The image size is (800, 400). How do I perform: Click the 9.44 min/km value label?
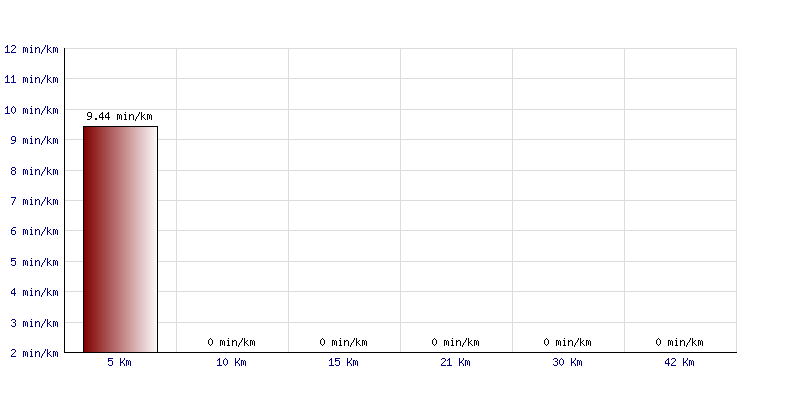coord(119,116)
